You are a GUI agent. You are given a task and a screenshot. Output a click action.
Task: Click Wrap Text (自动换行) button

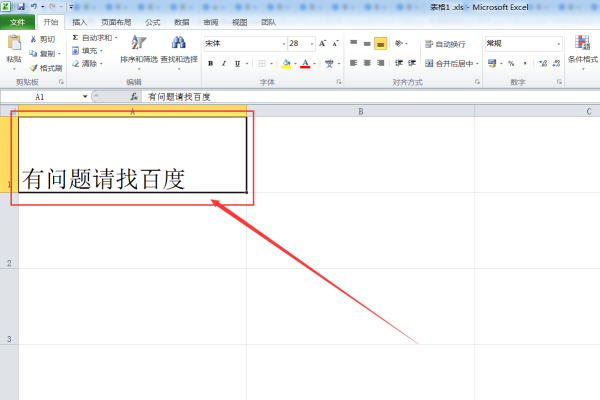pos(445,44)
